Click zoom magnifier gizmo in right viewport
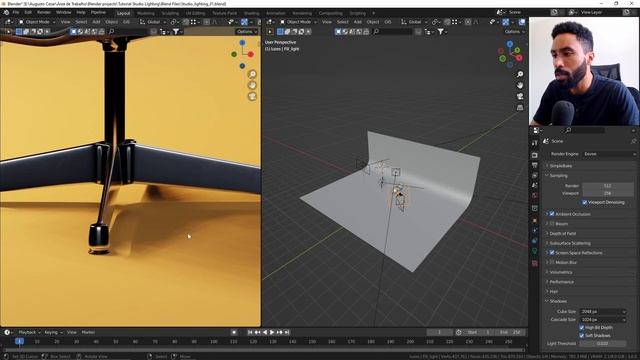The image size is (640, 360). click(x=520, y=74)
